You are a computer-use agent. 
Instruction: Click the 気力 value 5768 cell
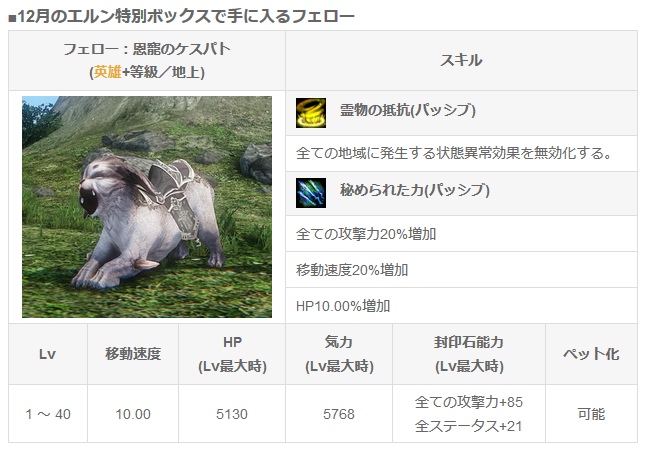pos(339,414)
